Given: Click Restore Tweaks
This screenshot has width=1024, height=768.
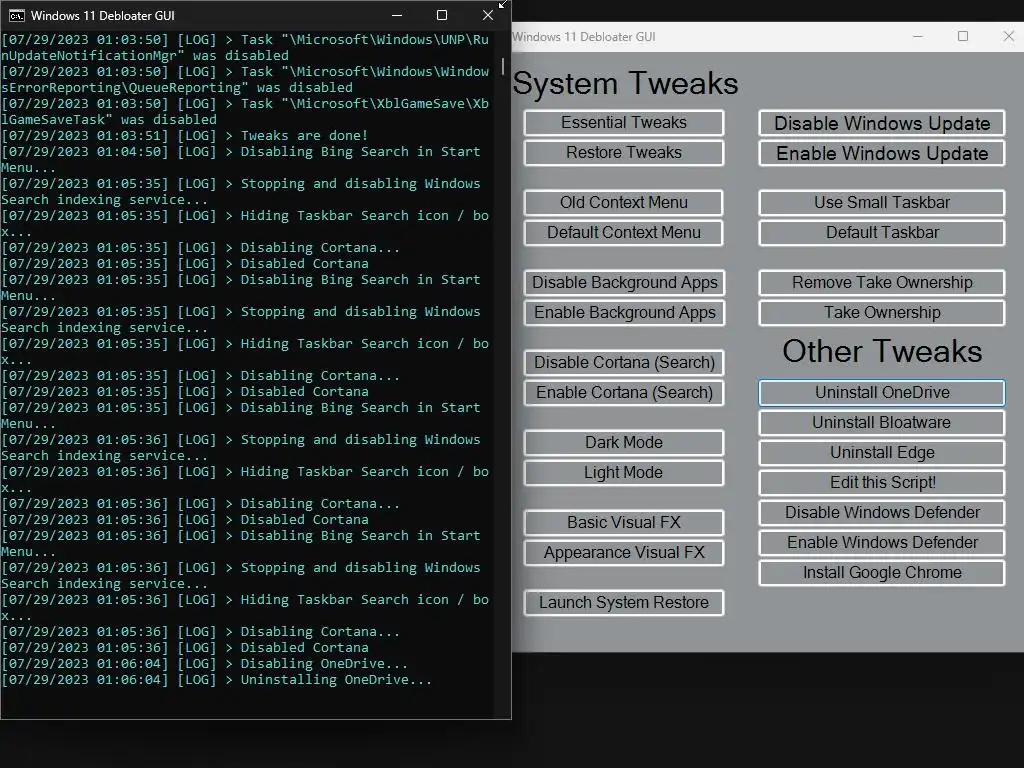Looking at the screenshot, I should 624,153.
